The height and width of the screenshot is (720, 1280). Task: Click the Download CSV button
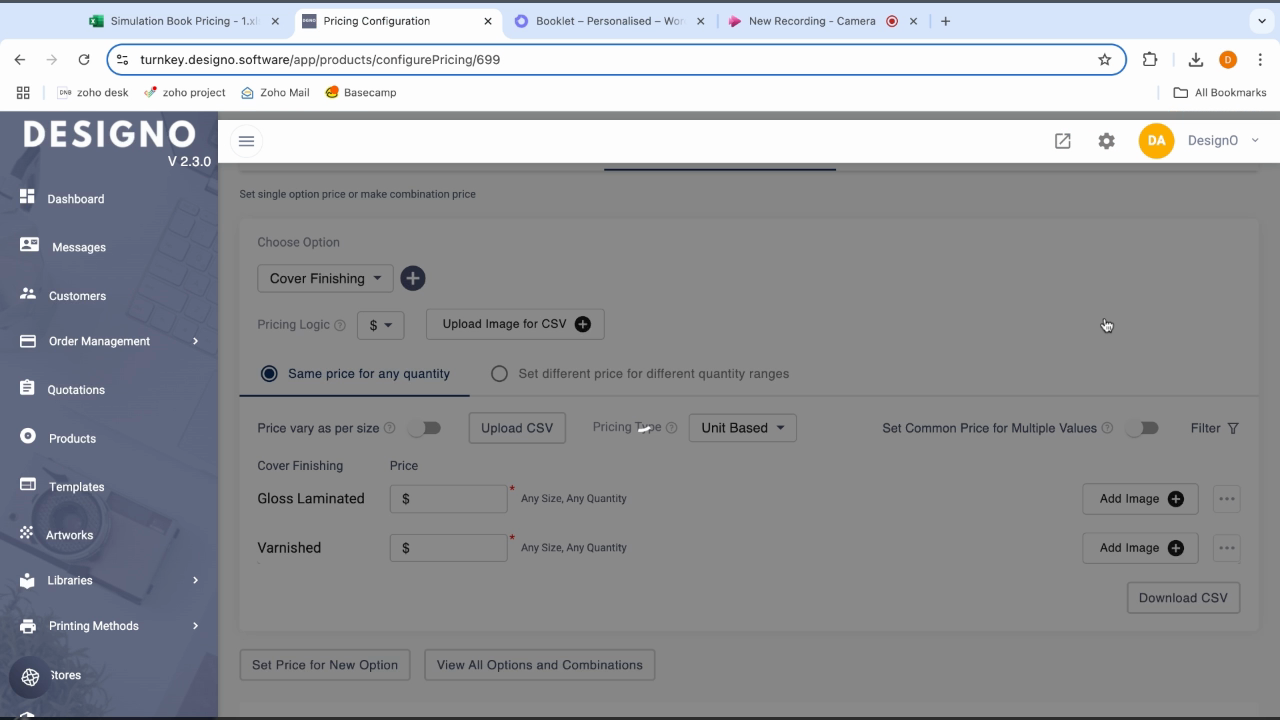point(1183,598)
